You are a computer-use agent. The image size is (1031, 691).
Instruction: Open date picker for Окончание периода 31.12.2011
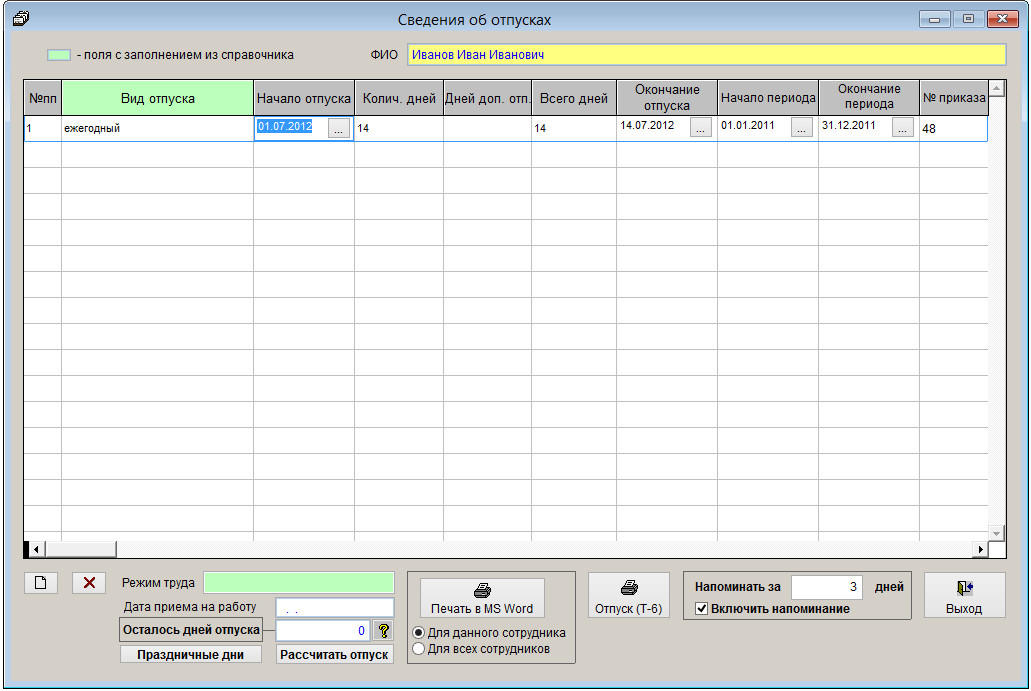click(903, 128)
